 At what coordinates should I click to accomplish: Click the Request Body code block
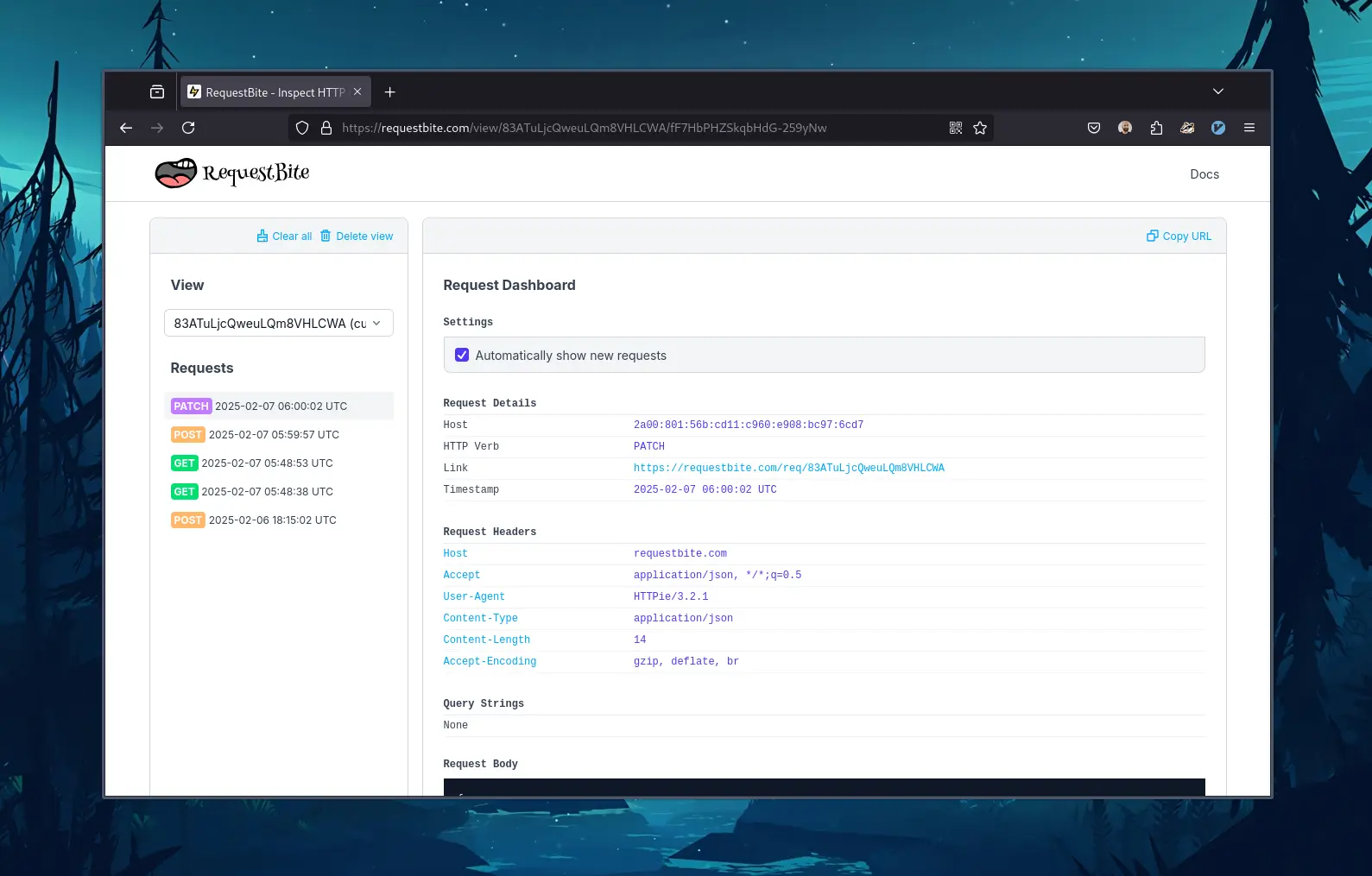(x=824, y=787)
